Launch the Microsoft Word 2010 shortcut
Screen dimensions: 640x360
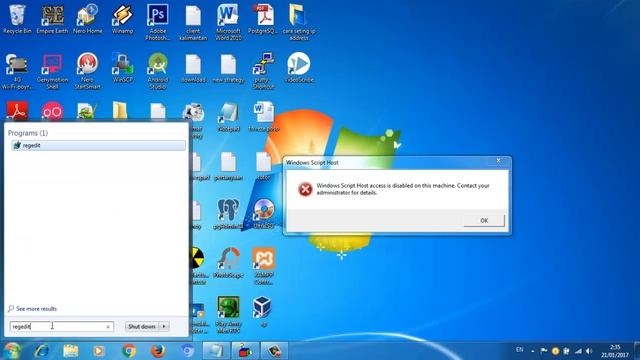click(x=228, y=22)
